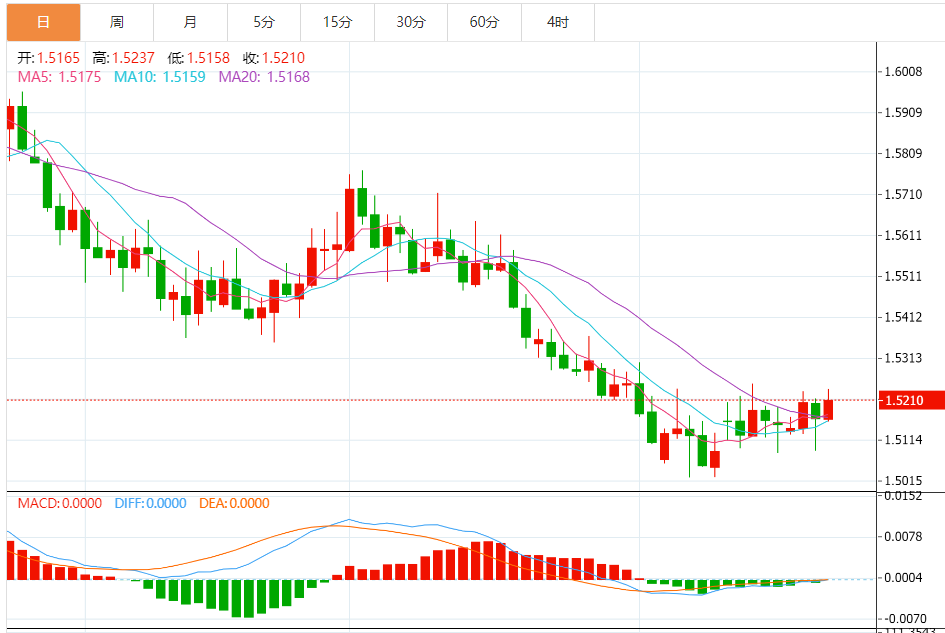Click the MA5: 1.5175 indicator label
945x633 pixels.
click(x=60, y=77)
